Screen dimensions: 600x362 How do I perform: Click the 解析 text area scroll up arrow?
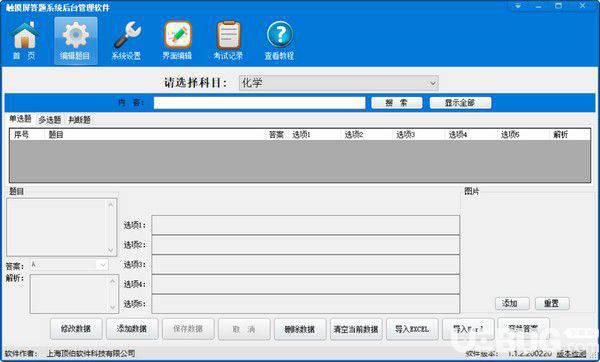[x=112, y=282]
